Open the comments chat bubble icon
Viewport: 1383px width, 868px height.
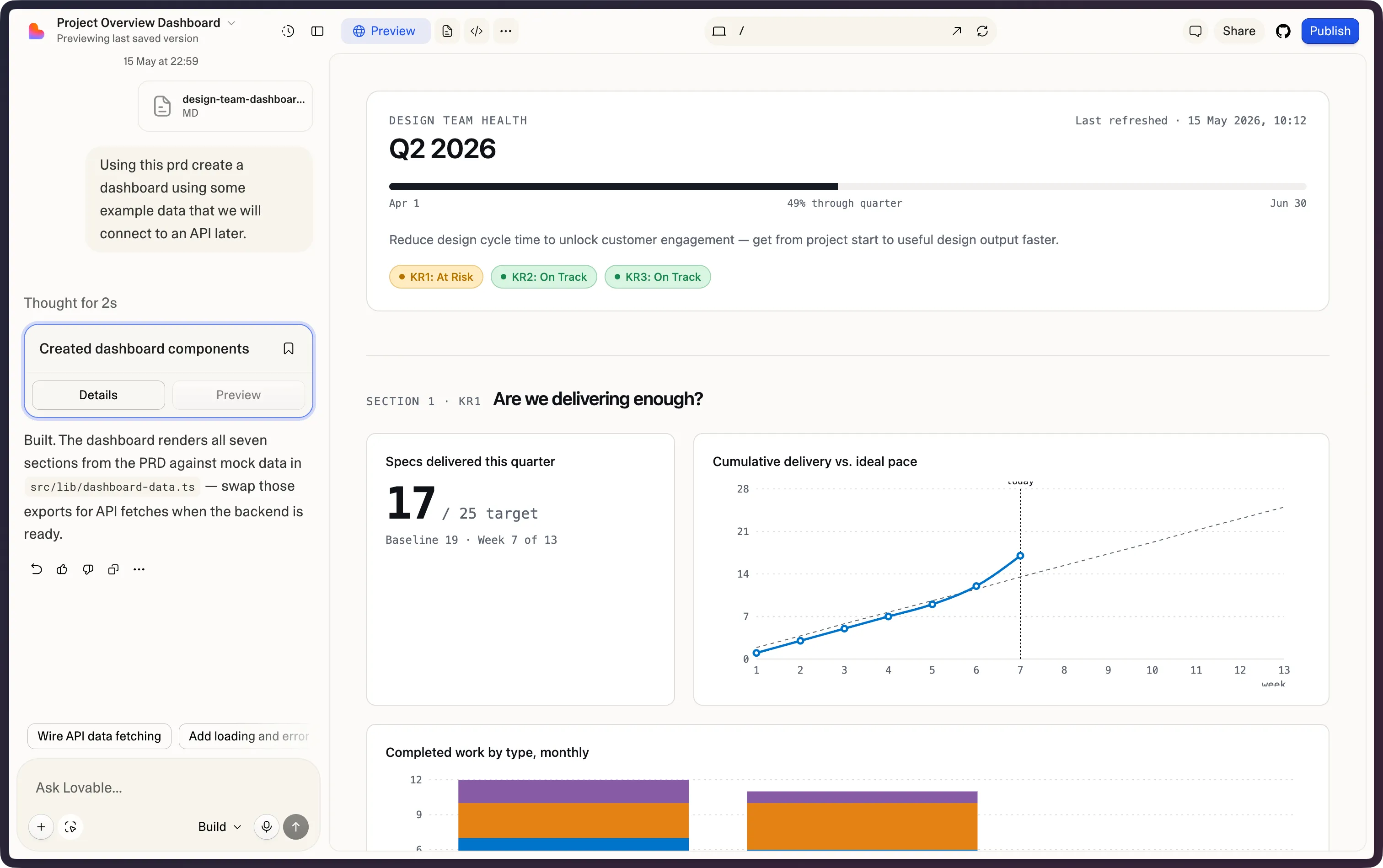(x=1195, y=31)
